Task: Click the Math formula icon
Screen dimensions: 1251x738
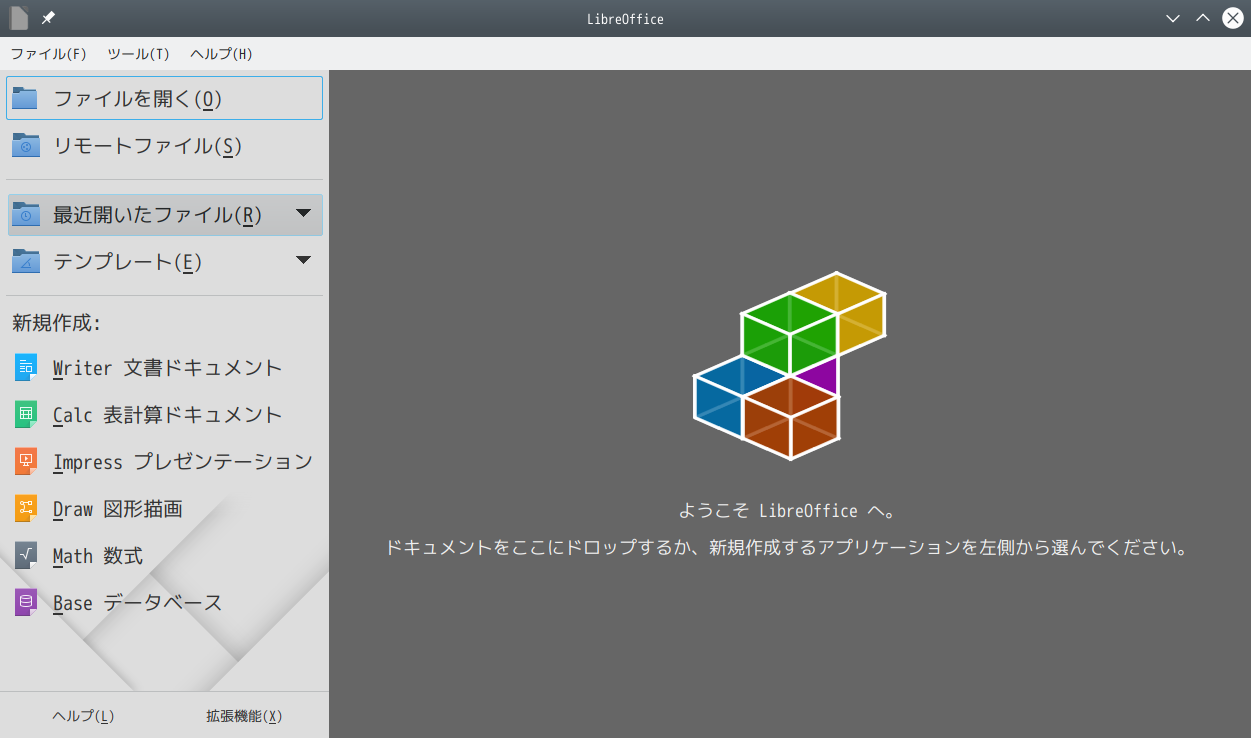Action: (26, 556)
